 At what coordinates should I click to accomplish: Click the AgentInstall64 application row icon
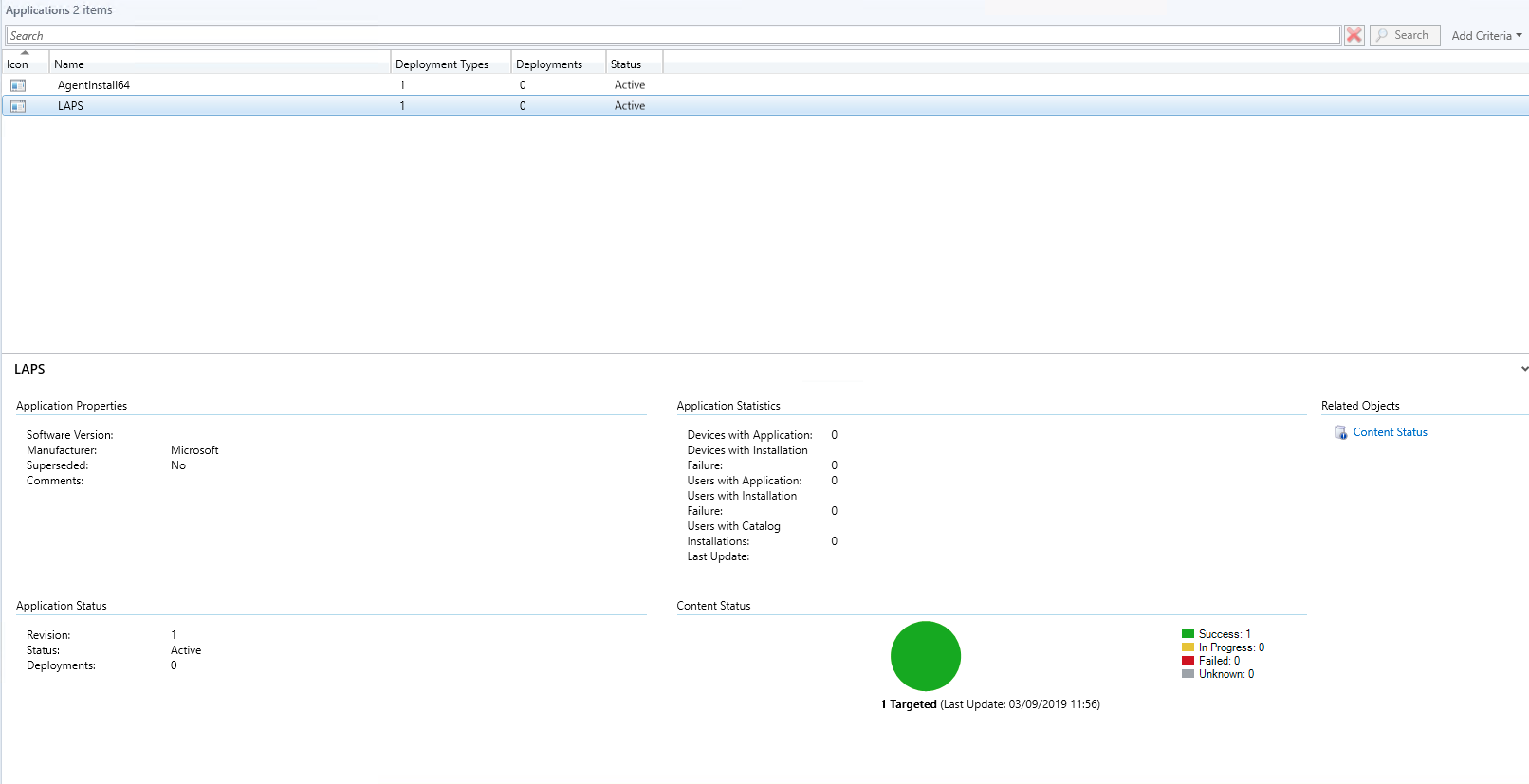18,85
